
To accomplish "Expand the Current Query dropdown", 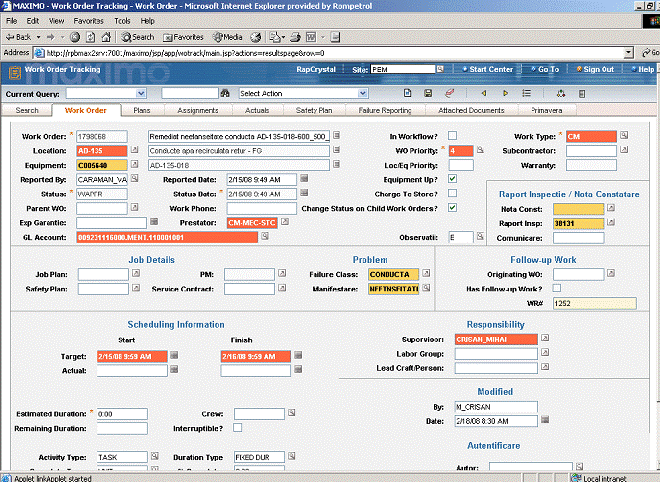I will click(x=141, y=93).
